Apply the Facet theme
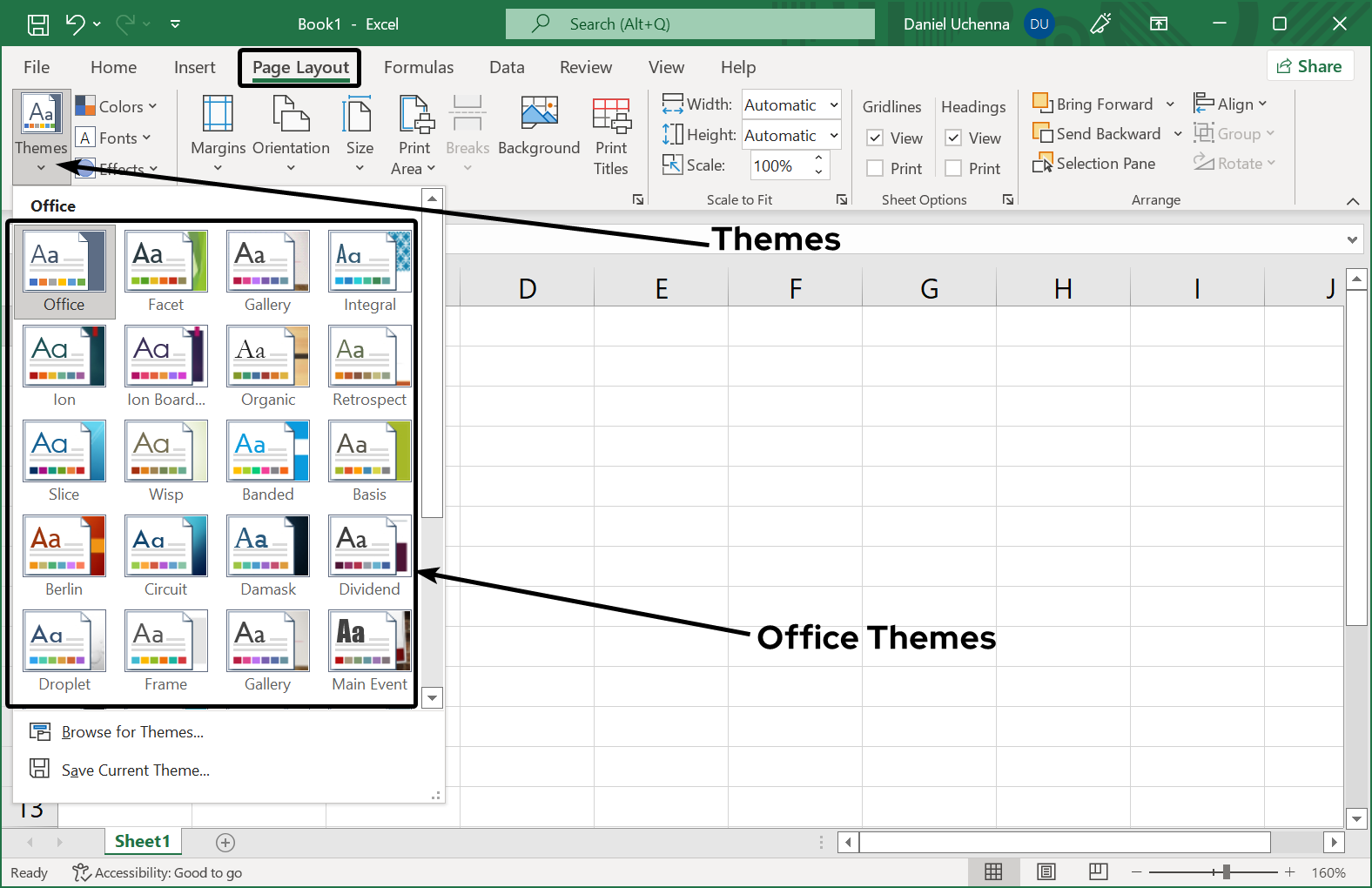Screen dimensions: 1372x888 pyautogui.click(x=165, y=272)
